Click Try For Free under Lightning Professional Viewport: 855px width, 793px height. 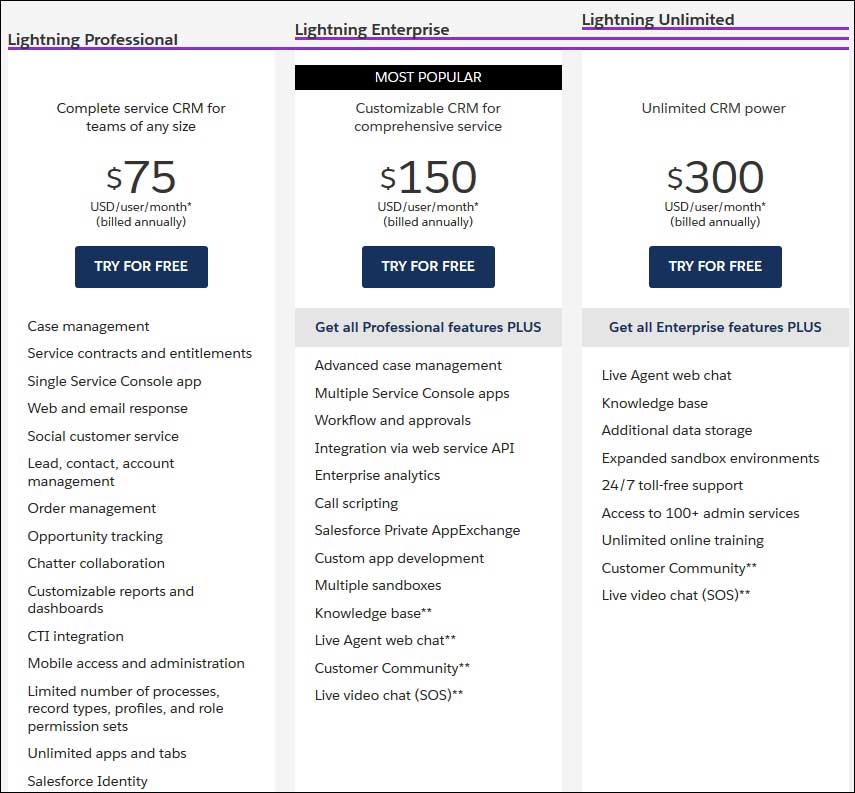[x=141, y=266]
